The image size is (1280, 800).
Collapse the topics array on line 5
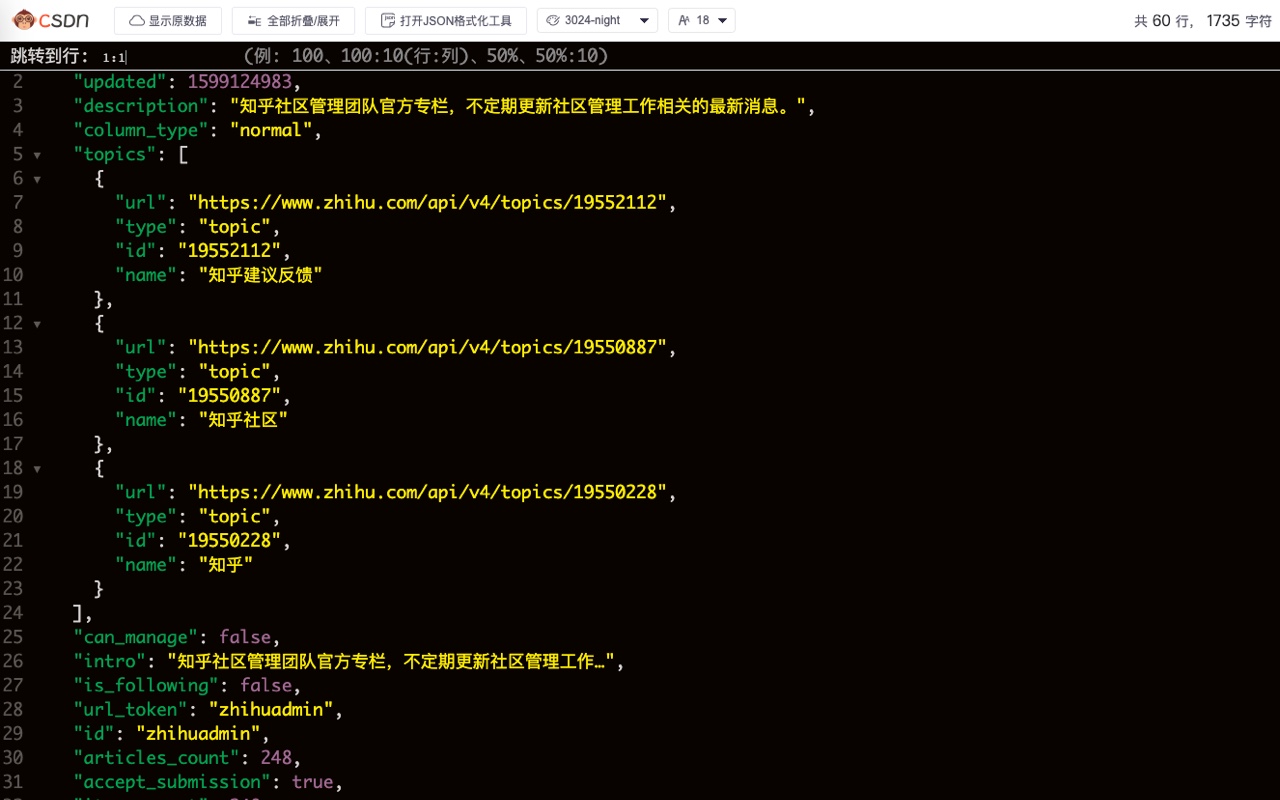[36, 155]
